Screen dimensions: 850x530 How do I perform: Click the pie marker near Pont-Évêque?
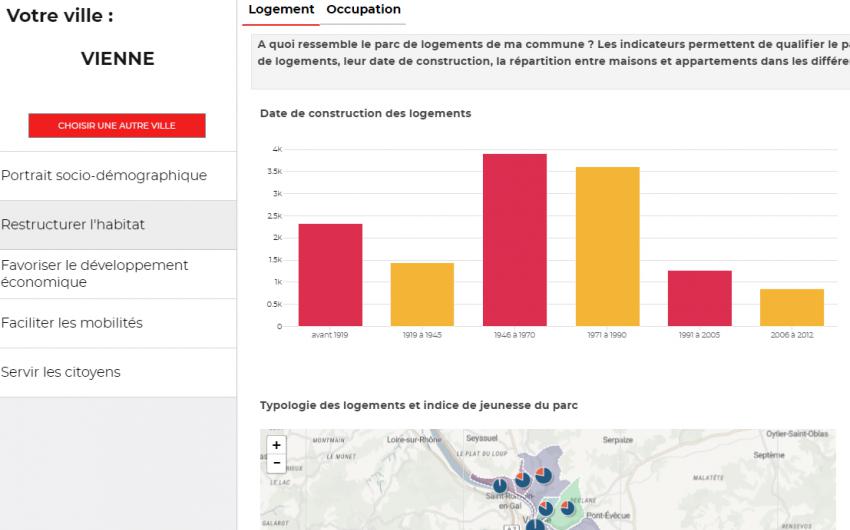coord(567,508)
